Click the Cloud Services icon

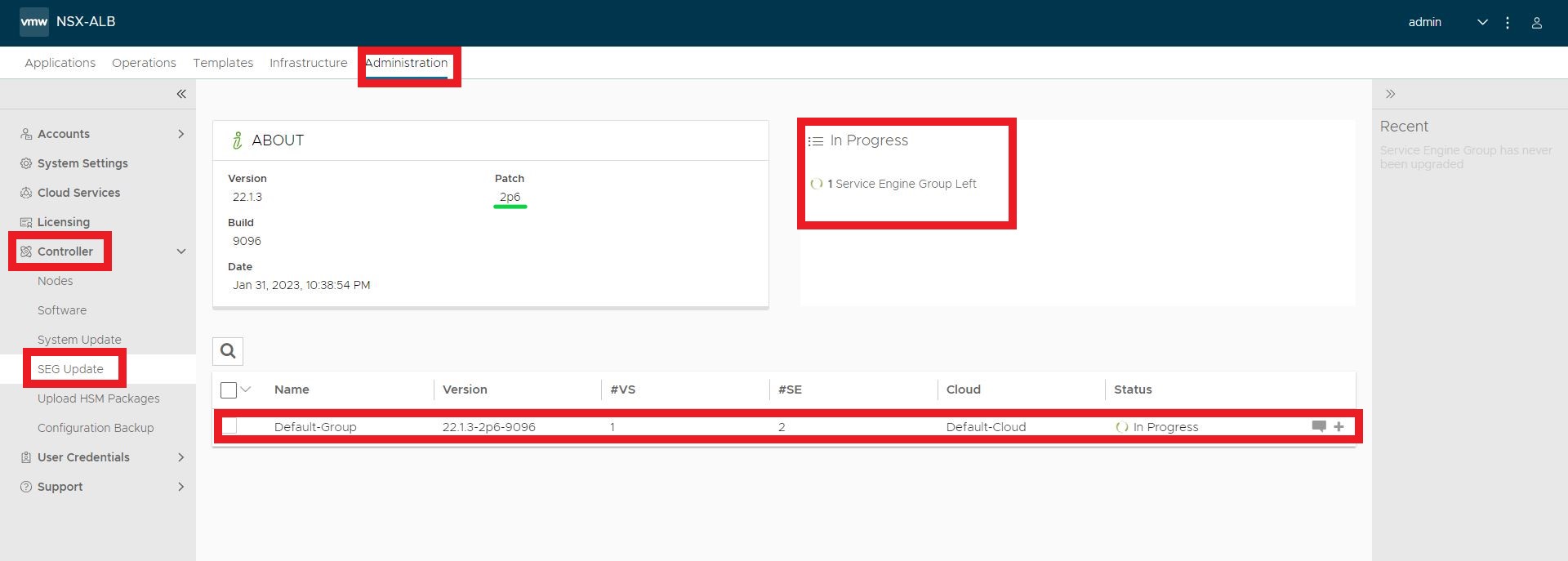[26, 193]
